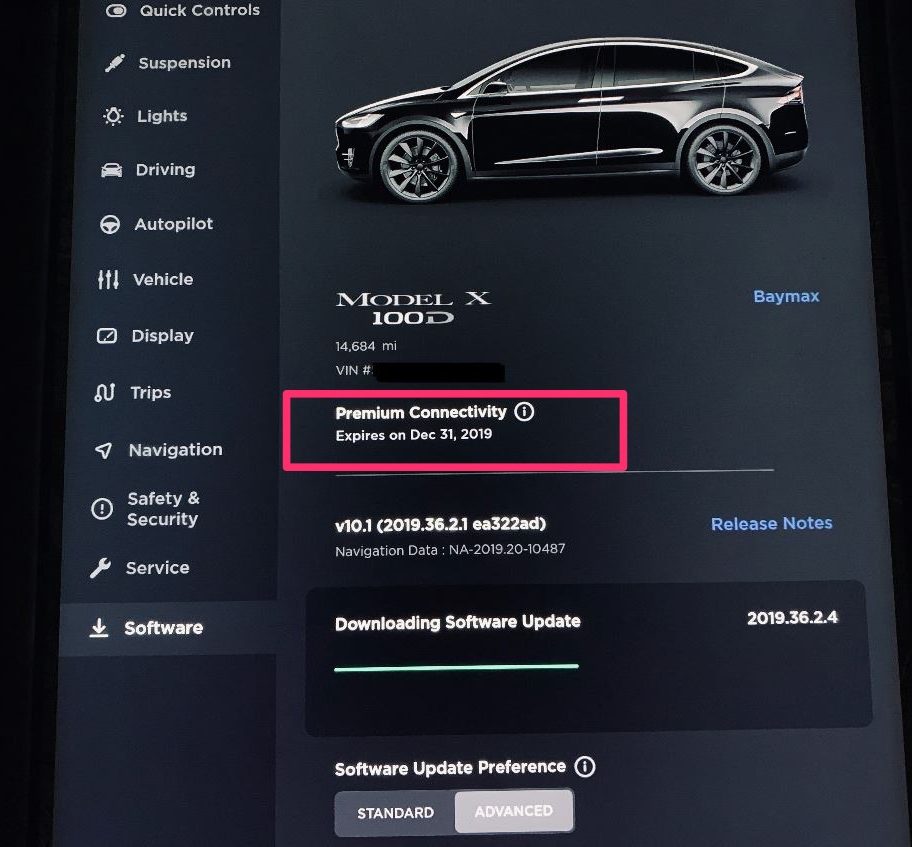Viewport: 912px width, 847px height.
Task: Open Suspension settings via the shock absorber icon
Action: [115, 63]
